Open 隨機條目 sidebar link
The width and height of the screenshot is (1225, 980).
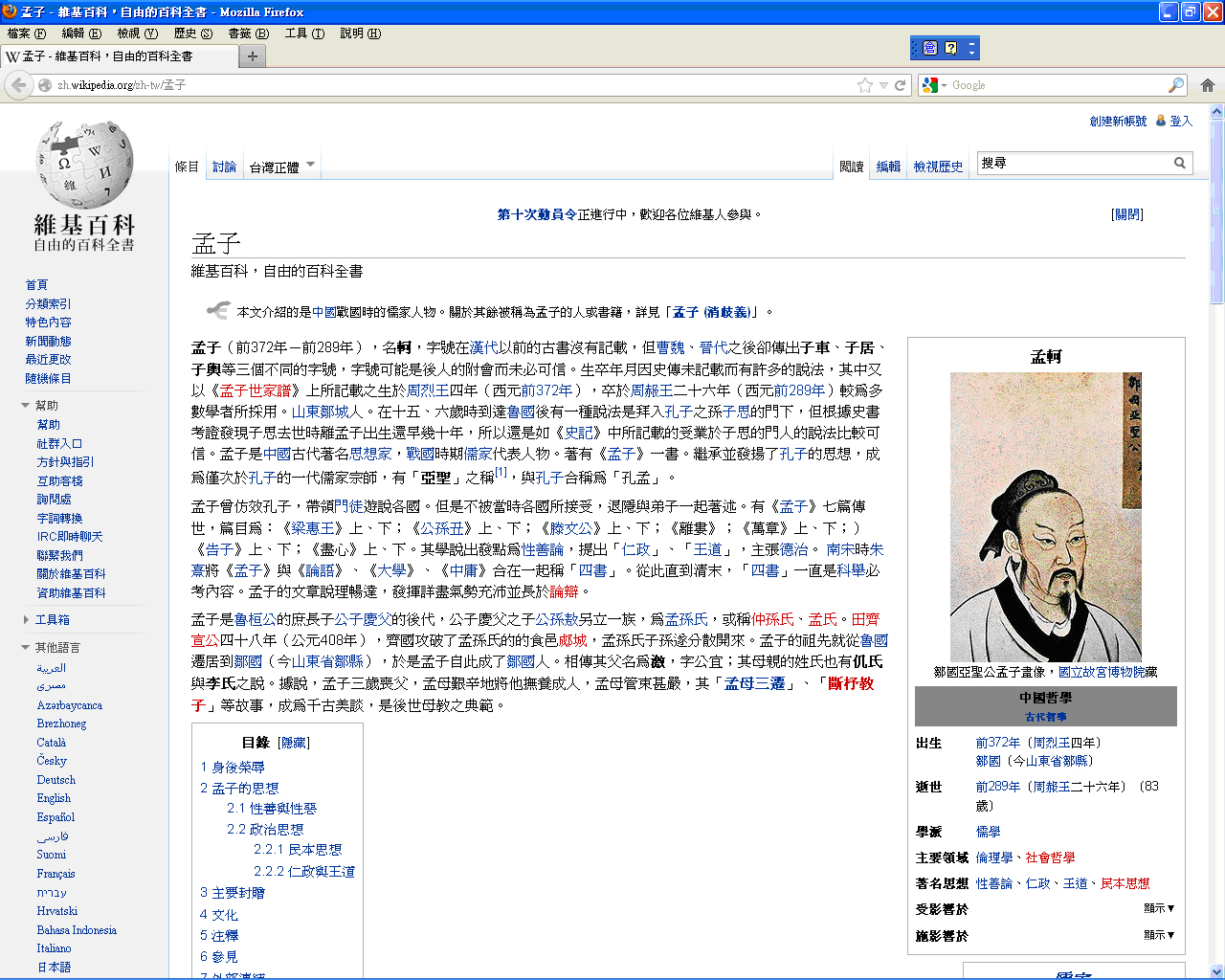point(48,379)
